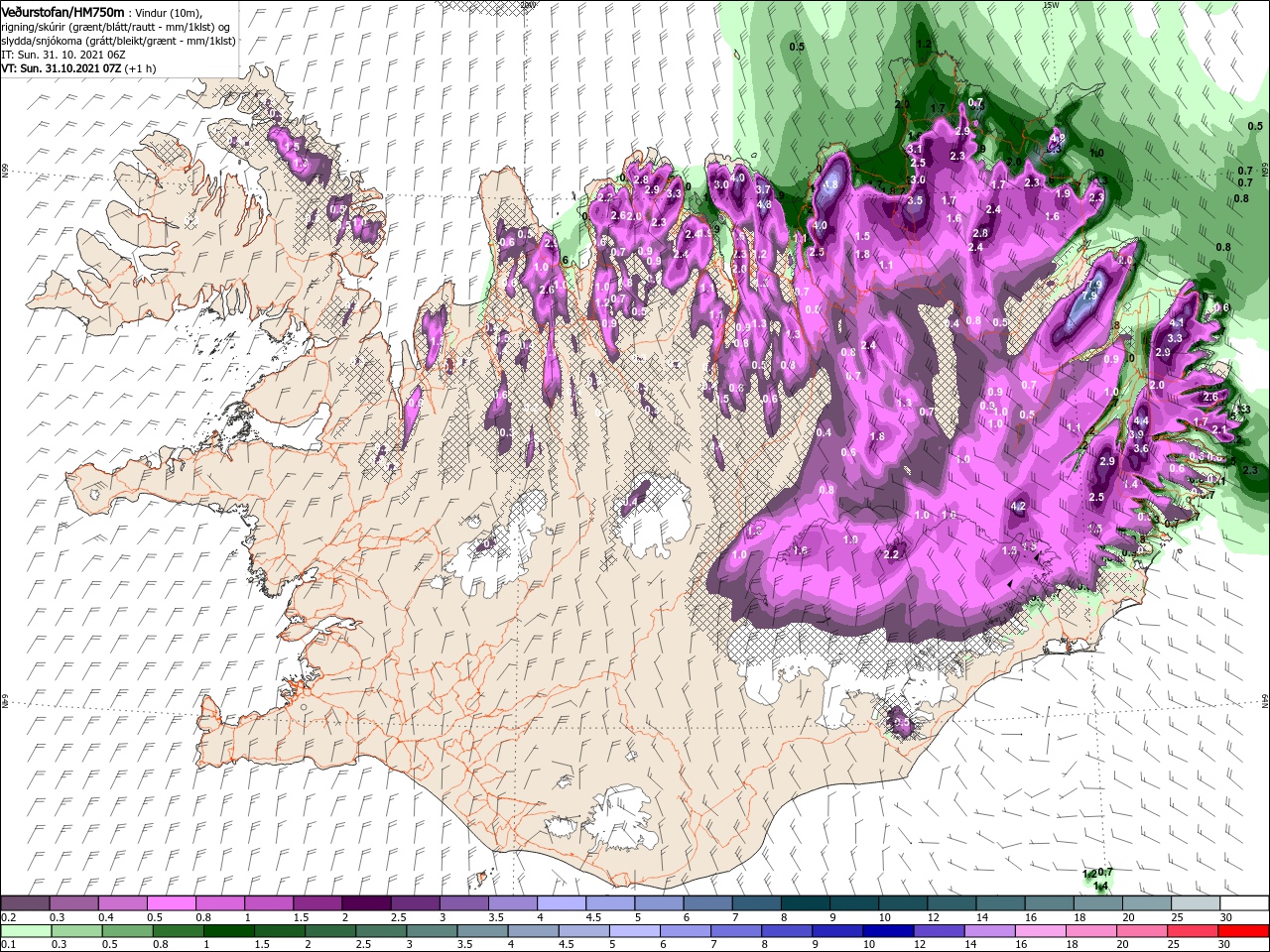
Task: Click the 'rigning/skúrir' caption line
Action: (x=115, y=26)
